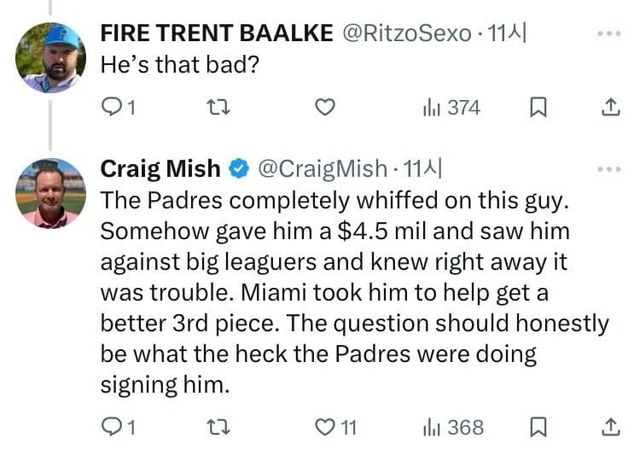
Task: Share FIRE TRENT BAALKE's tweet
Action: pyautogui.click(x=608, y=107)
